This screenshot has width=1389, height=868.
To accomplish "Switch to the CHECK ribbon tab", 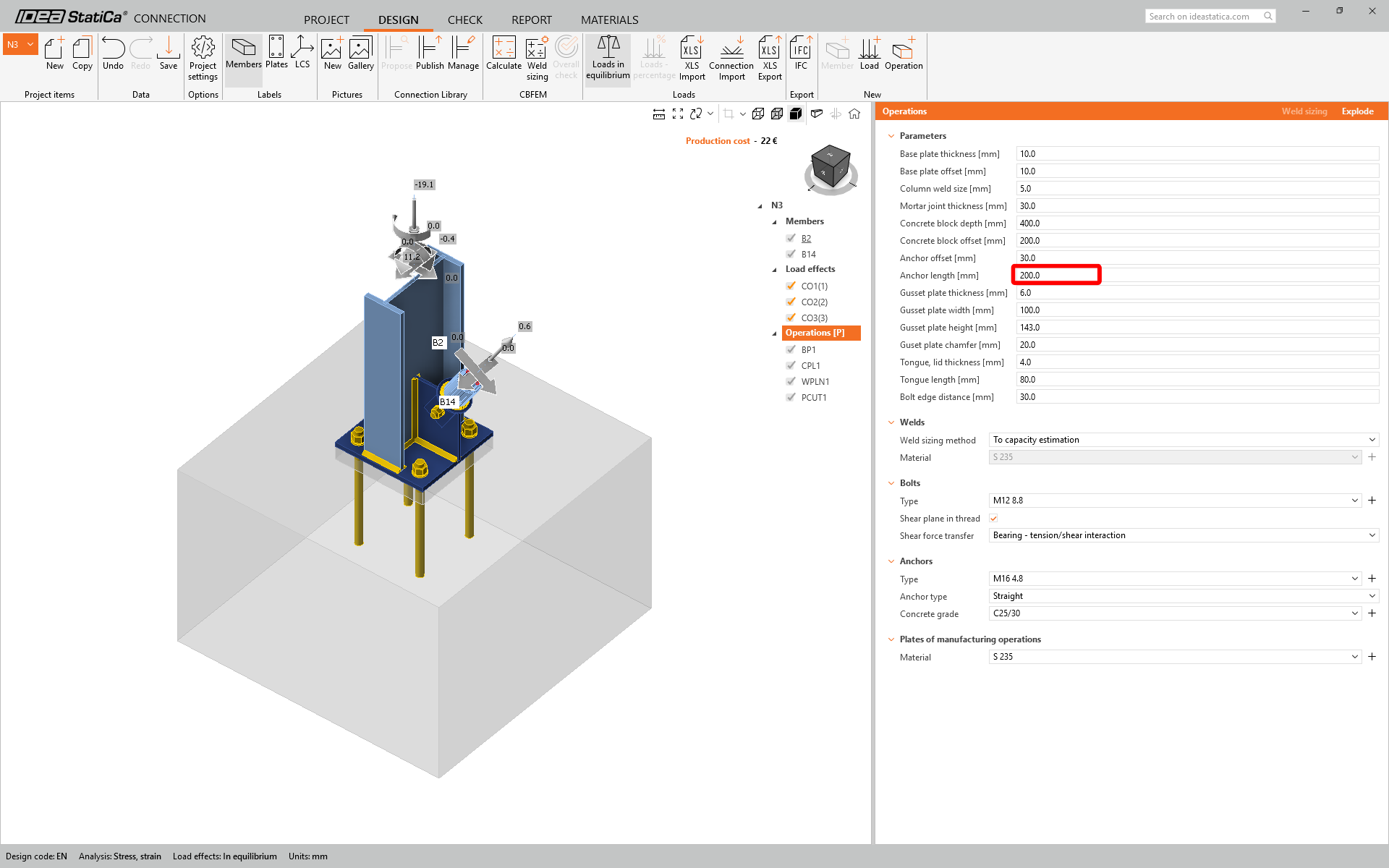I will click(464, 20).
